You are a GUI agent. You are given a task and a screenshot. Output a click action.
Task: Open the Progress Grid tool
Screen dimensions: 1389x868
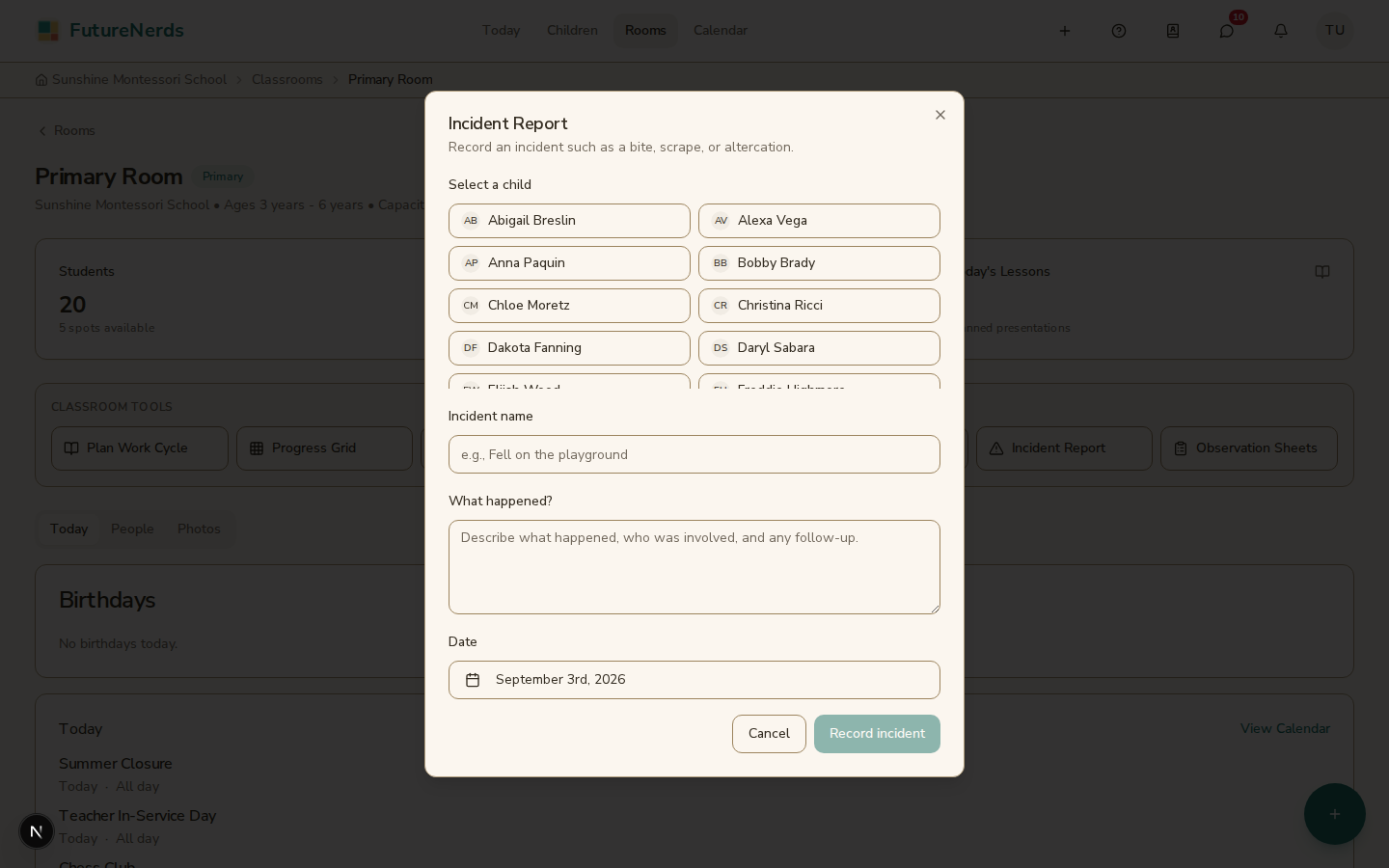click(x=324, y=448)
